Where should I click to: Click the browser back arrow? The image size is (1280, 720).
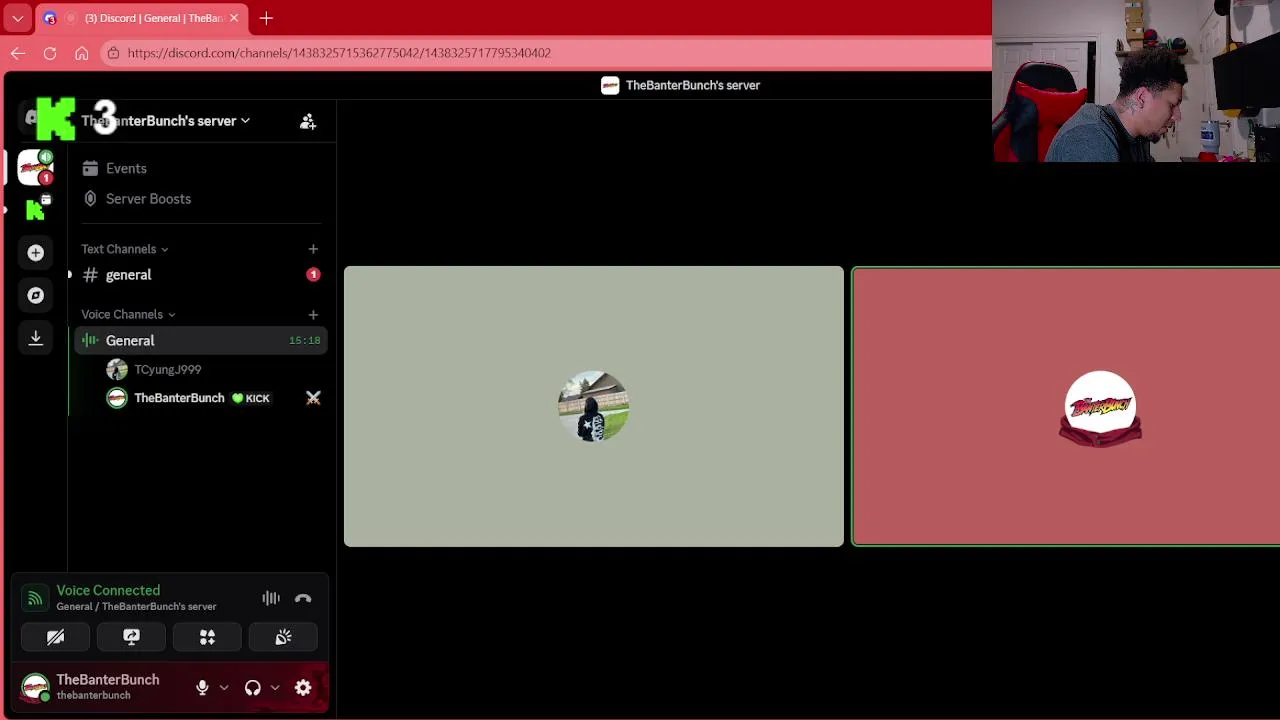tap(18, 53)
